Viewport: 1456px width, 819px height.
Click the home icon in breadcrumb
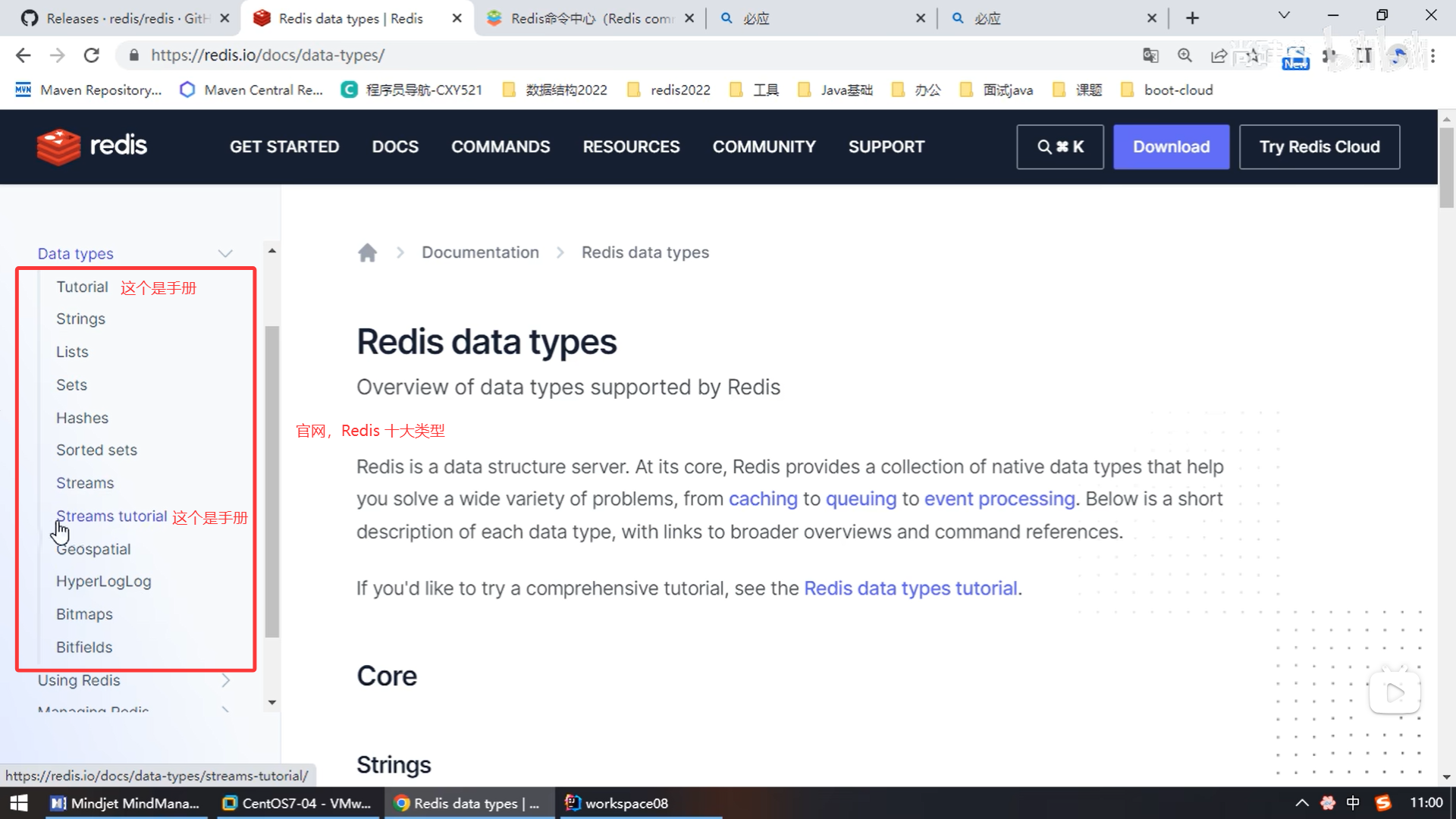point(367,253)
